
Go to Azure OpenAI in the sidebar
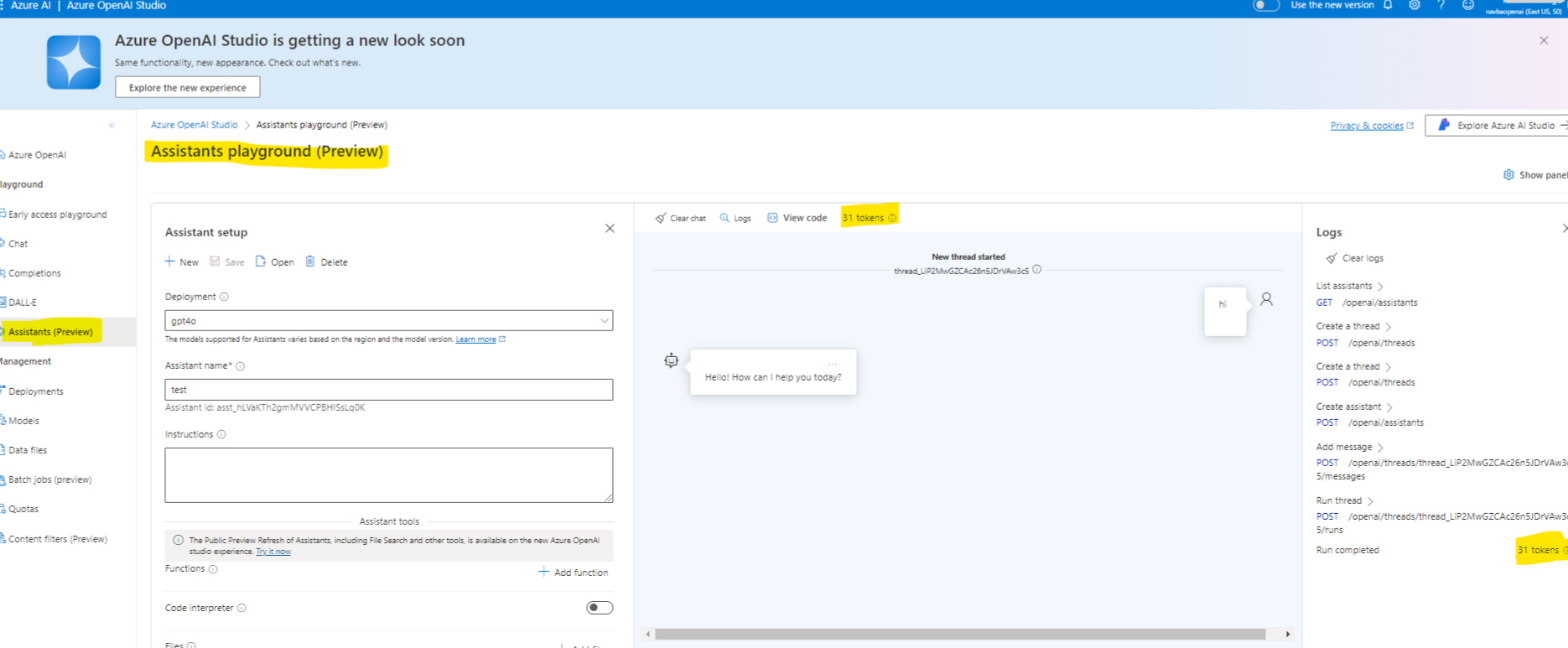(36, 155)
